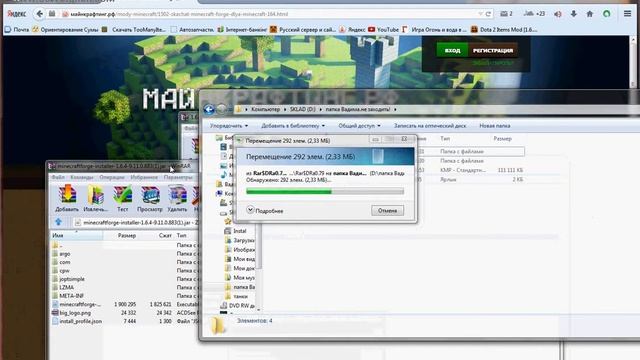
Task: Open WinRAR Избранное menu
Action: pos(144,178)
